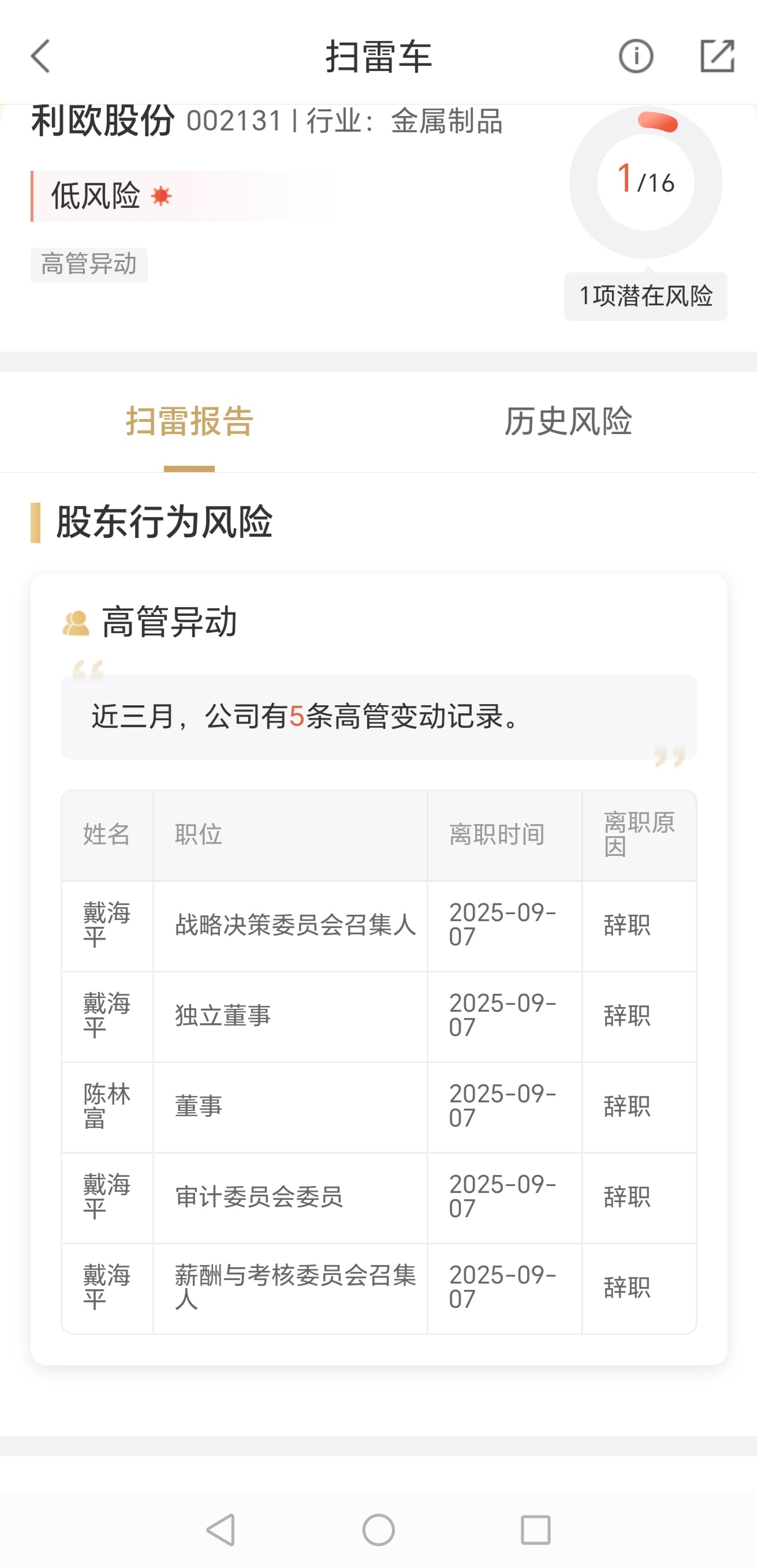Tap the 股东行为风险 section heading
This screenshot has height=1568, width=757.
click(x=164, y=522)
